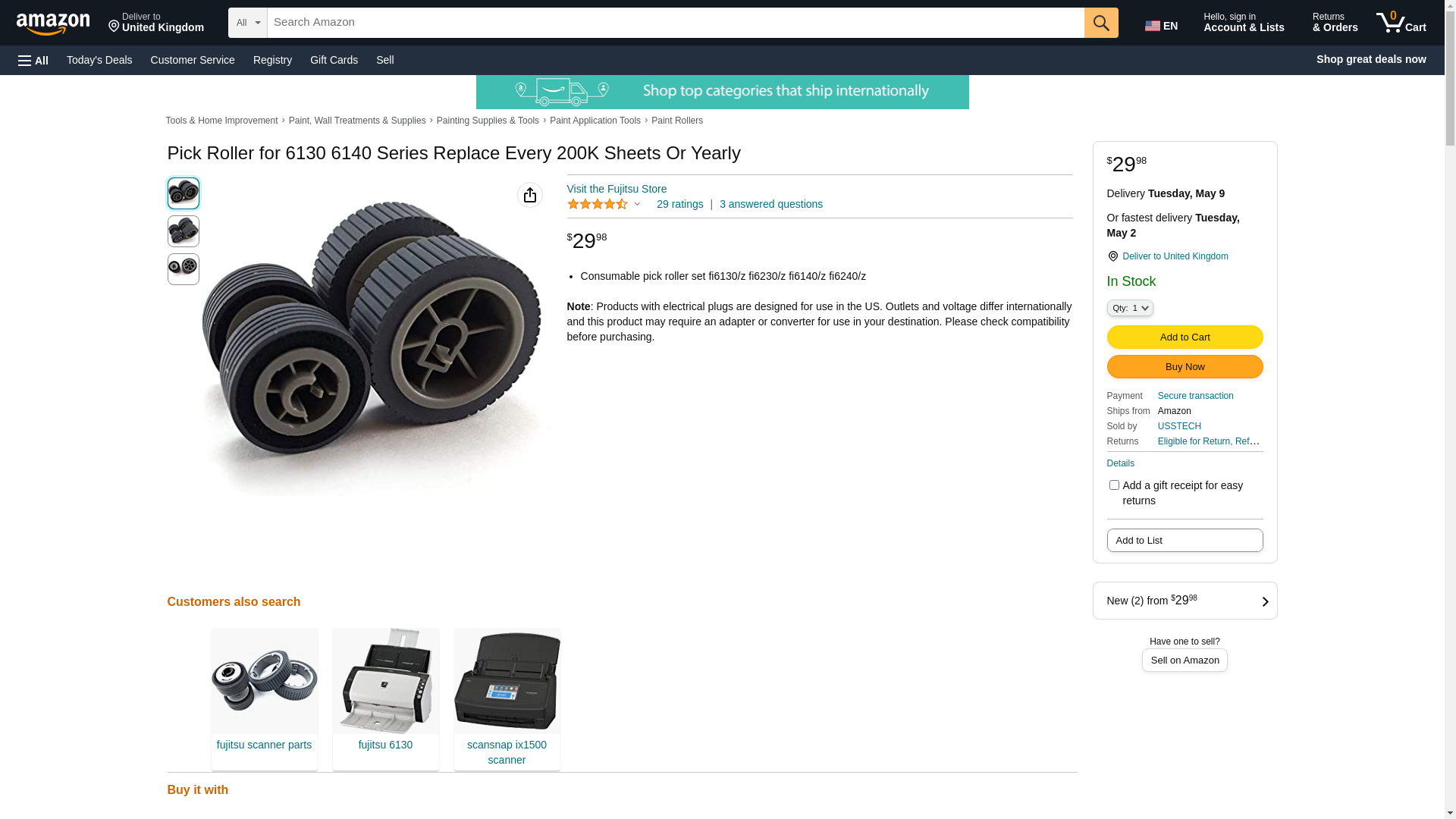Select Gift Cards in navigation bar
Screen dimensions: 1456x819
tap(334, 60)
